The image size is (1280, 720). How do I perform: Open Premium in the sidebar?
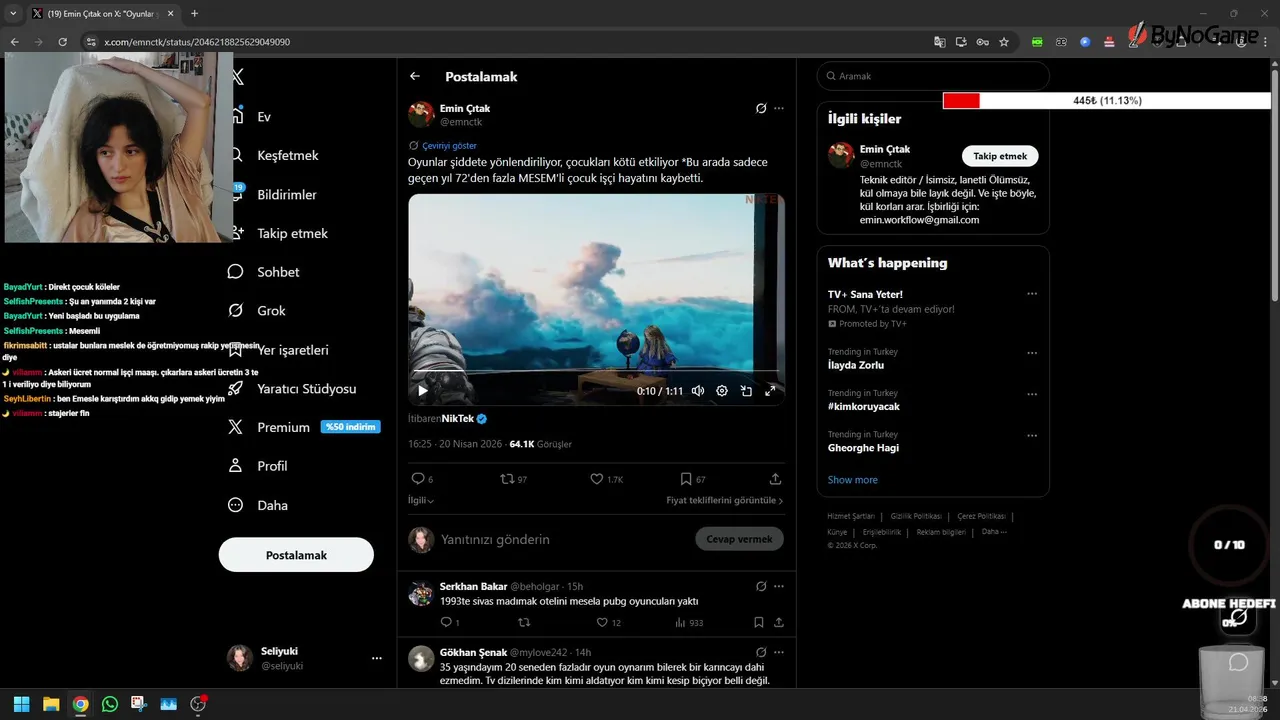click(x=303, y=427)
